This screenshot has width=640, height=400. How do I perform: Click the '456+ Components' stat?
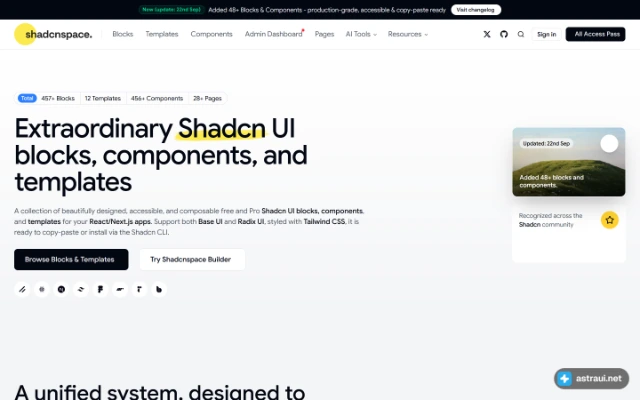(157, 98)
